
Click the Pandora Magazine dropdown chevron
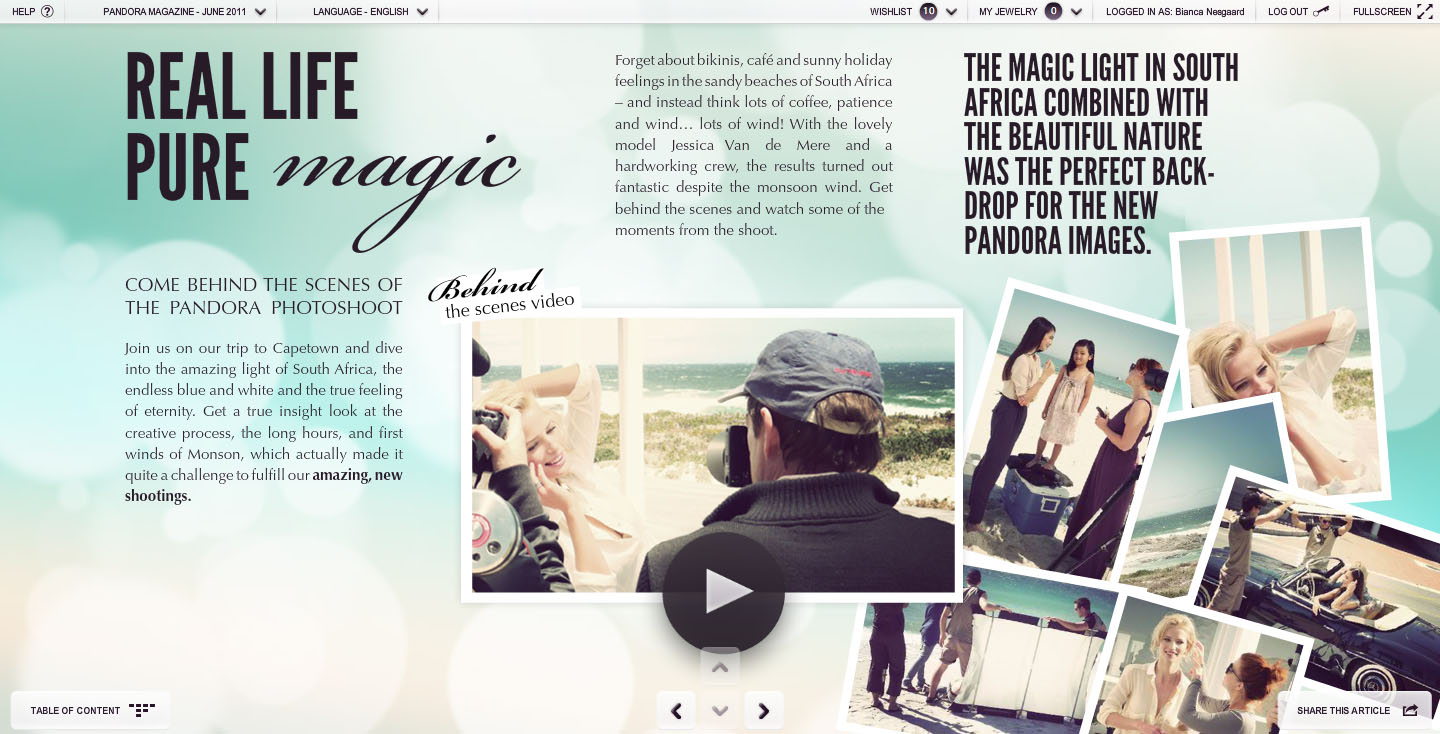260,12
